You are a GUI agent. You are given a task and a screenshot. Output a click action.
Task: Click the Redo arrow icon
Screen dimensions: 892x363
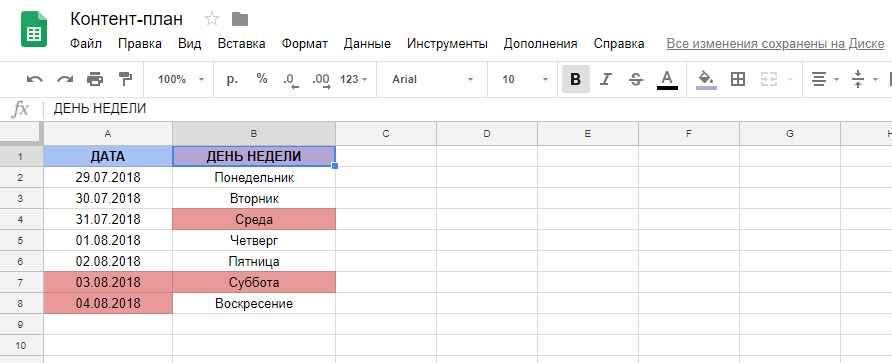(65, 80)
